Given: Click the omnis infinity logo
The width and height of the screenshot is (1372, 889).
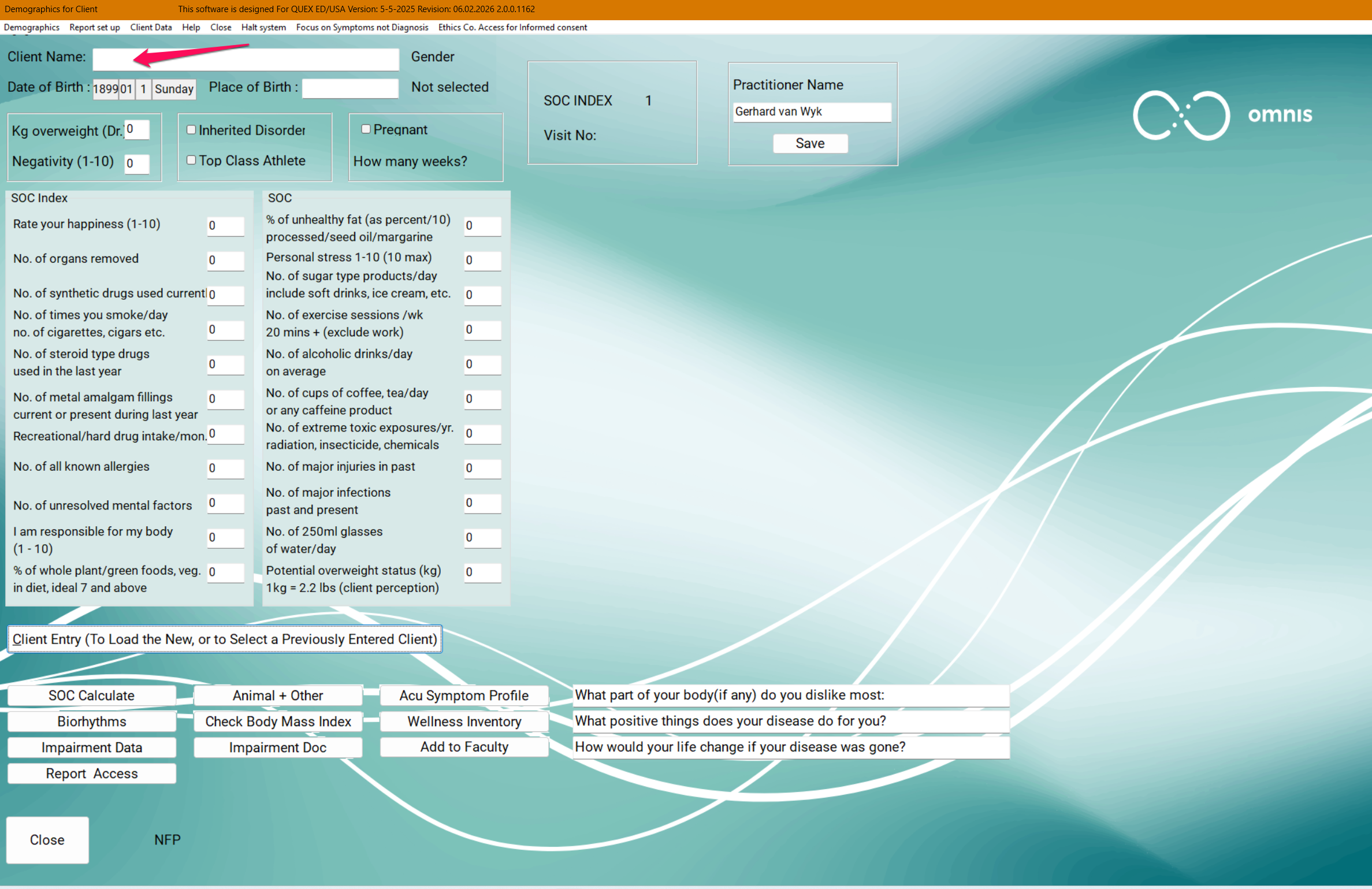Looking at the screenshot, I should click(x=1181, y=115).
